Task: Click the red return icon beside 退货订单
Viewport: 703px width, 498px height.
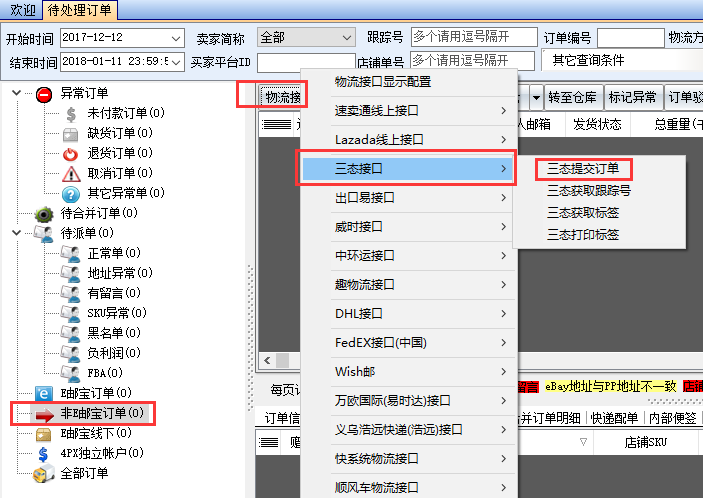Action: click(70, 154)
